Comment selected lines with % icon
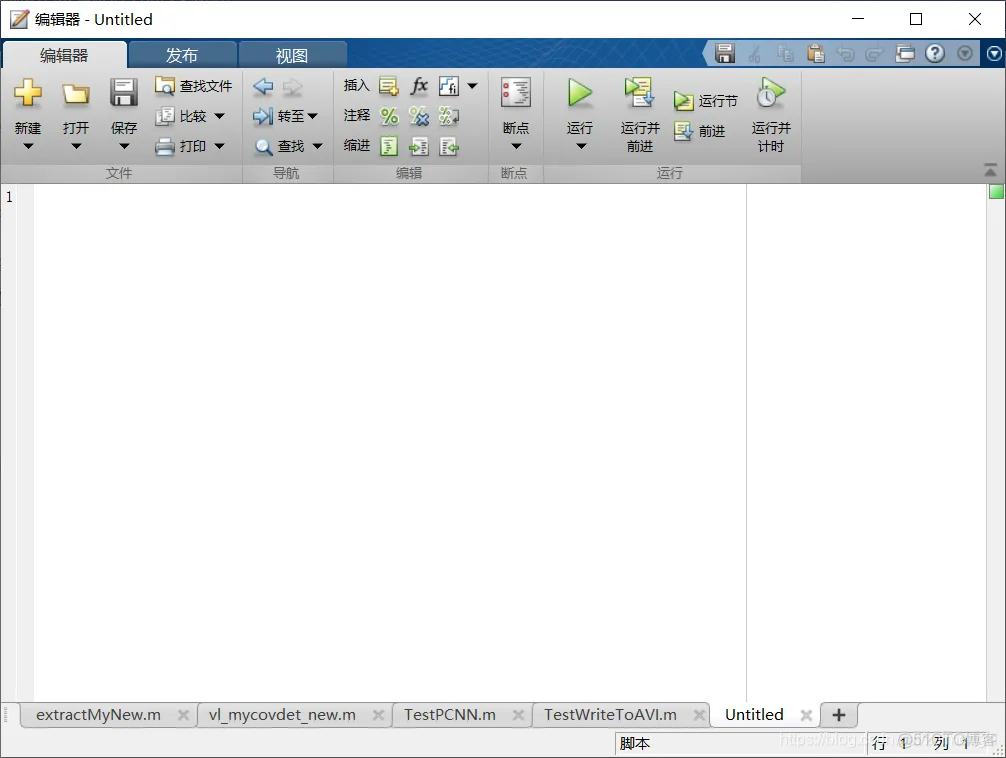Screen dimensions: 1006x758 (389, 116)
